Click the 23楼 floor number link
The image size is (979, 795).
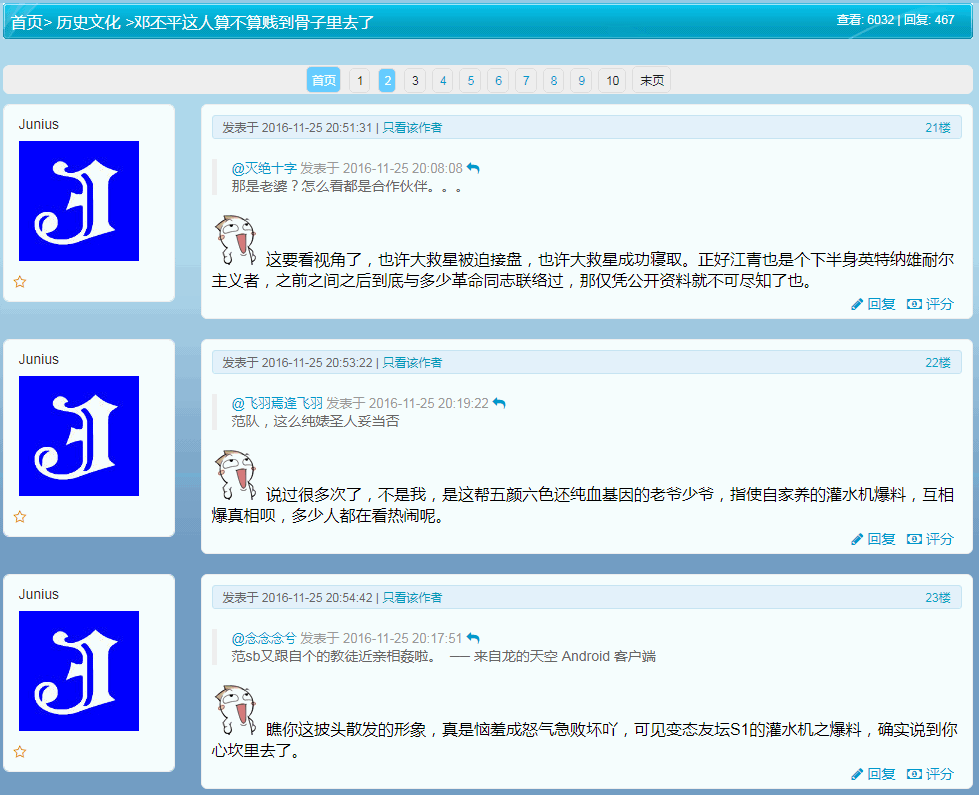[938, 597]
